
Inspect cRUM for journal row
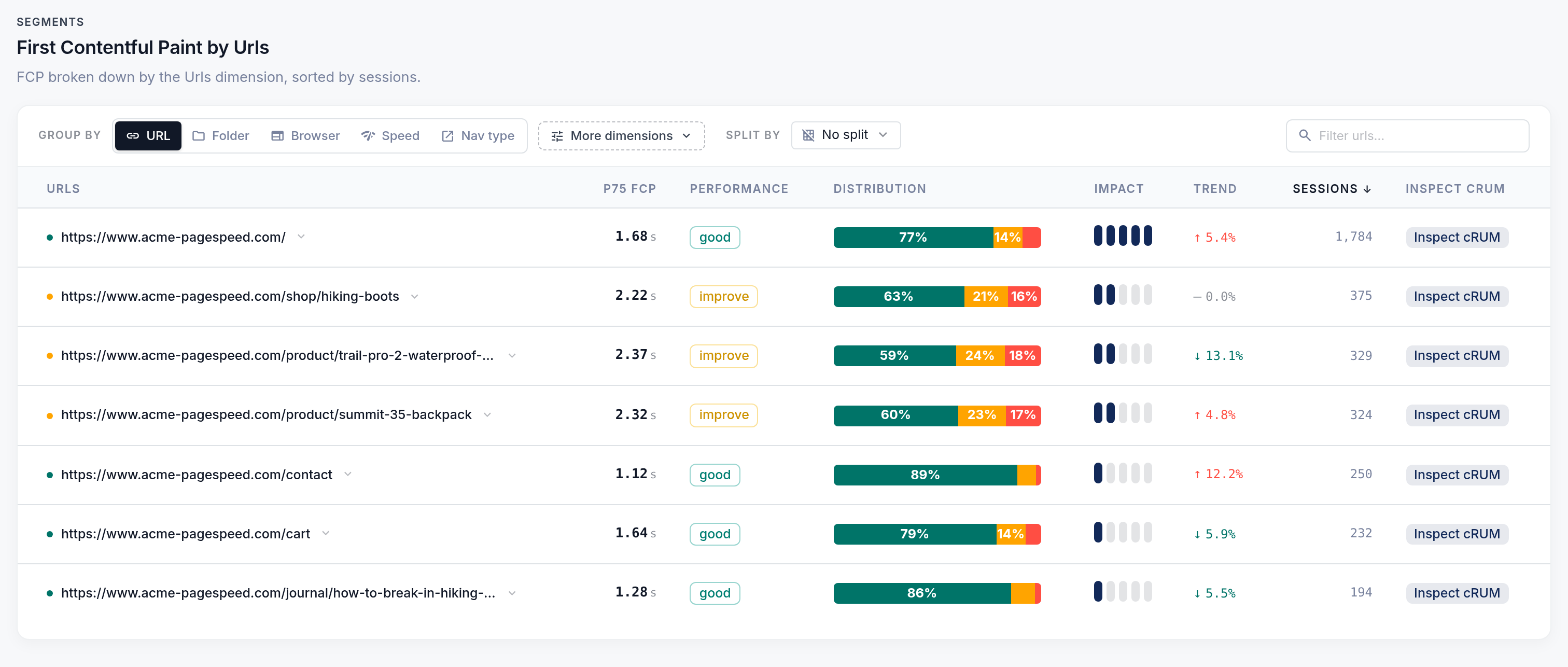[1457, 593]
